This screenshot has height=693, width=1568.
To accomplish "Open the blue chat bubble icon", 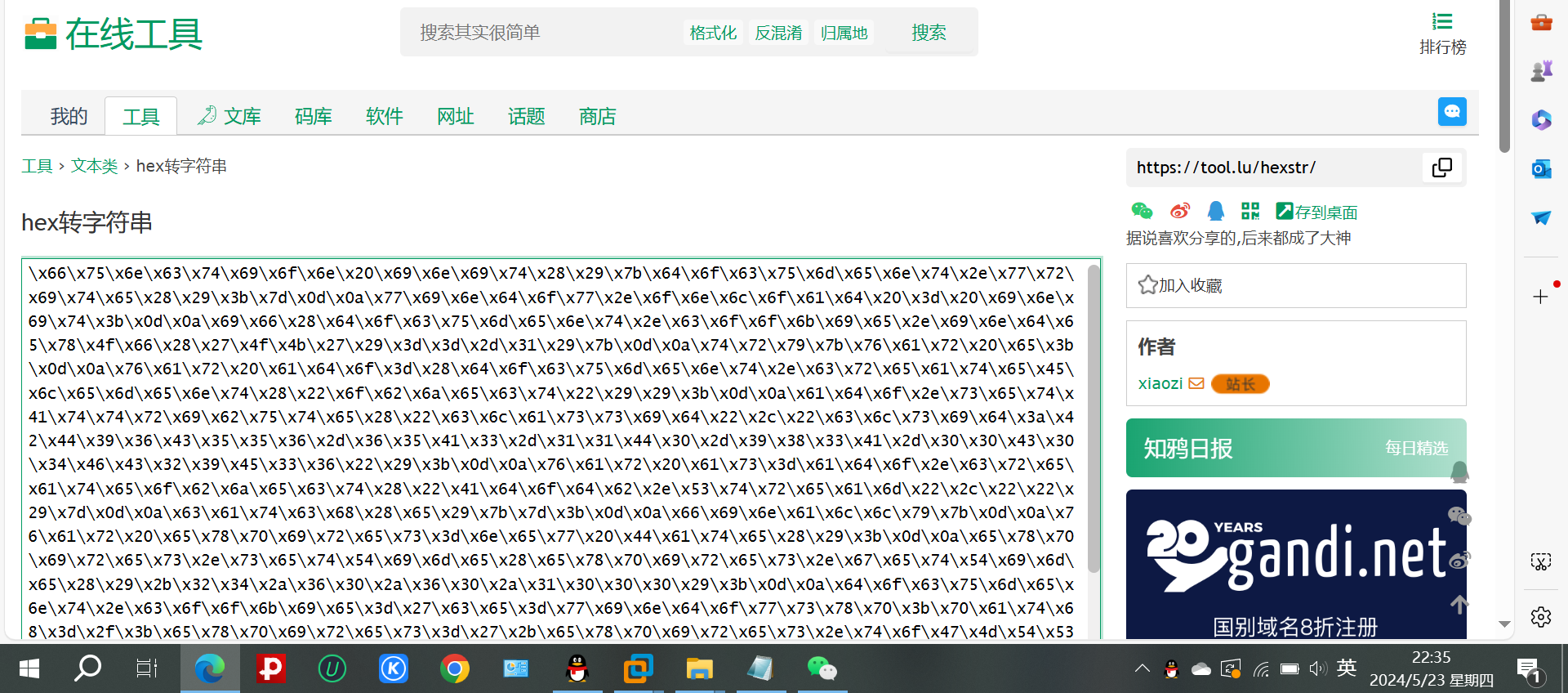I will [1452, 112].
